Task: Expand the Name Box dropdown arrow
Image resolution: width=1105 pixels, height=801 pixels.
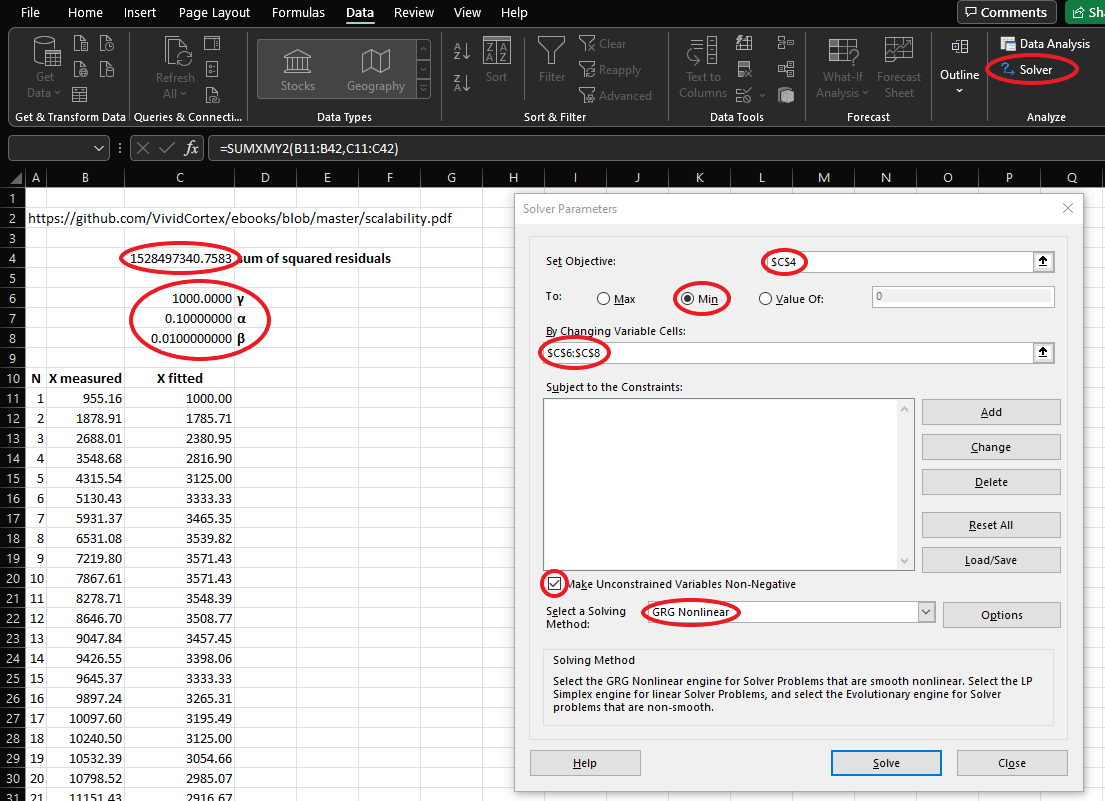Action: 99,148
